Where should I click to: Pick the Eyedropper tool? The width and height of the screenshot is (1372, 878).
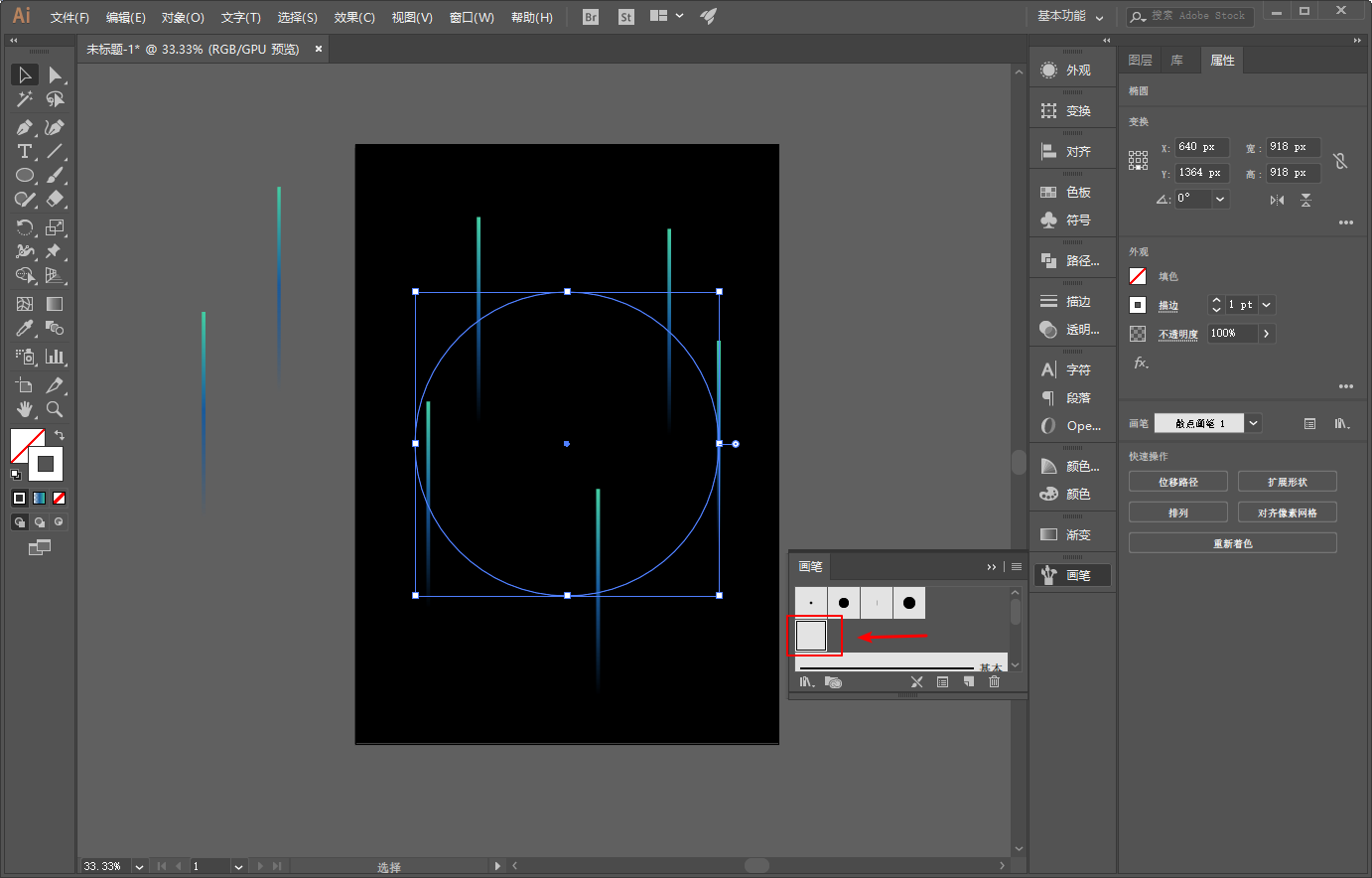(x=25, y=329)
